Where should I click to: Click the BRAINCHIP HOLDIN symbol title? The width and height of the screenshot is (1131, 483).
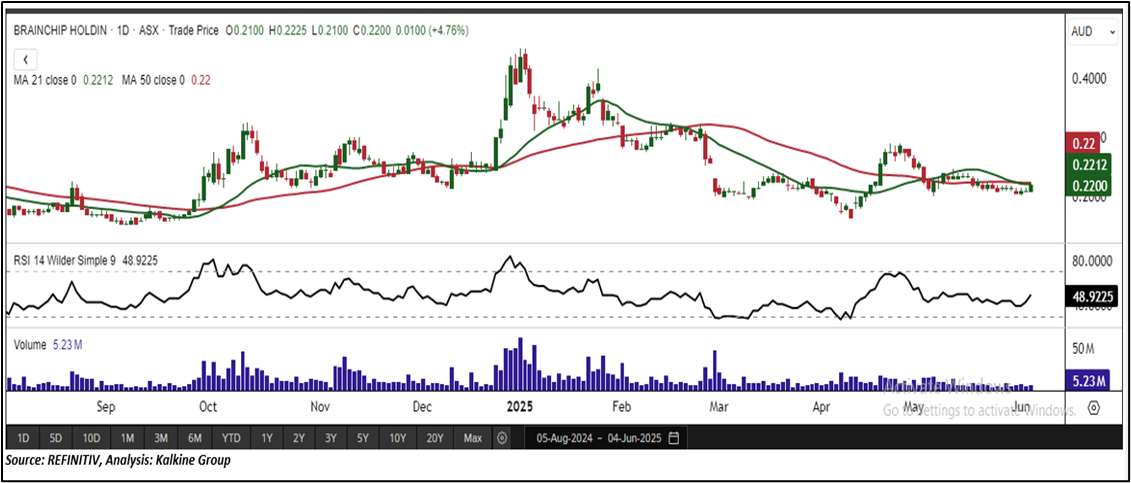pyautogui.click(x=61, y=31)
